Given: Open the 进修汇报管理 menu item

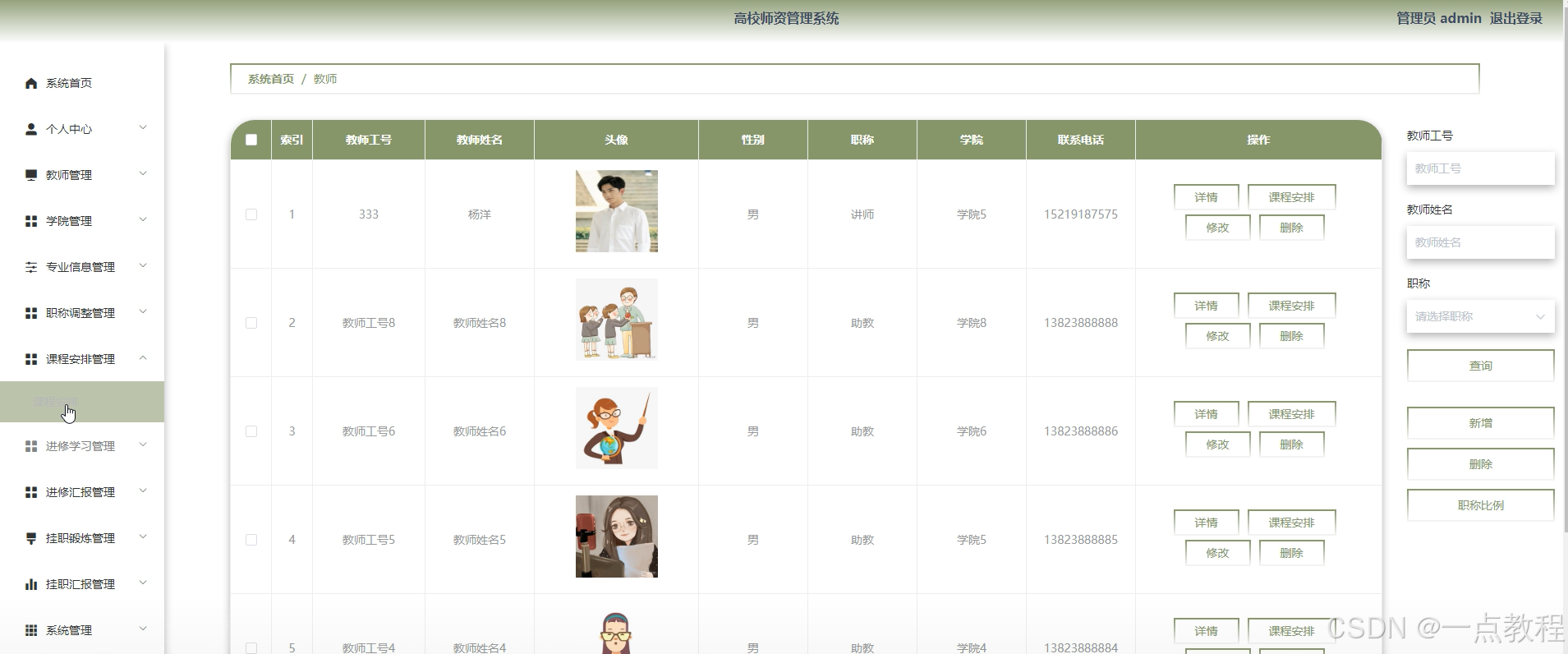Looking at the screenshot, I should point(82,492).
